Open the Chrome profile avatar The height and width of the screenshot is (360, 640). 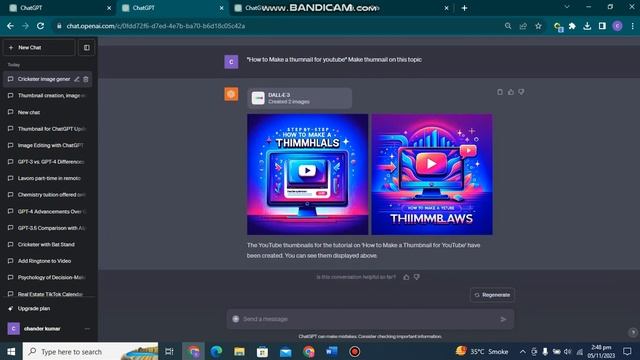pyautogui.click(x=617, y=26)
